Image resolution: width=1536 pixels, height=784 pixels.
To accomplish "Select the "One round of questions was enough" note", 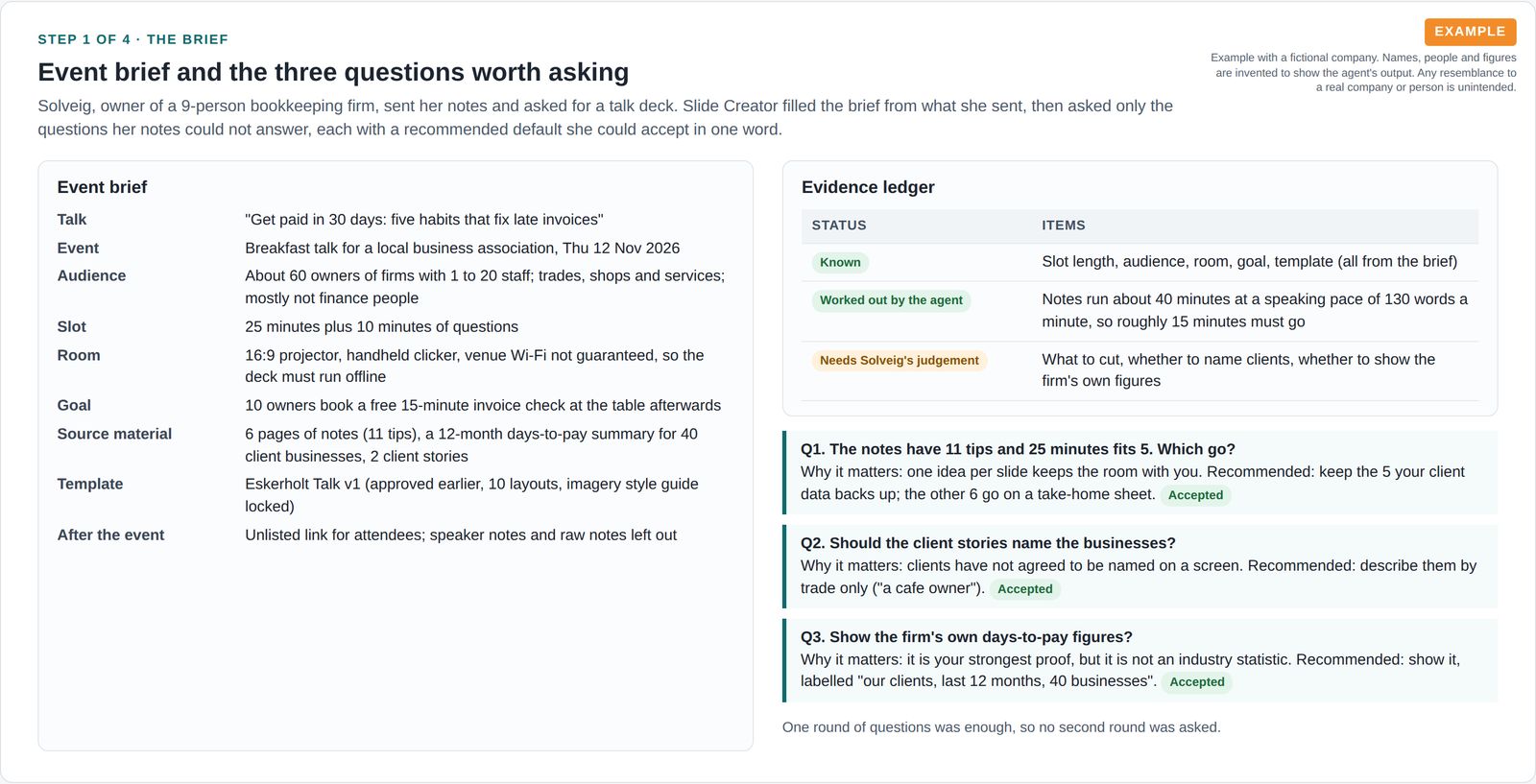I will [1001, 727].
